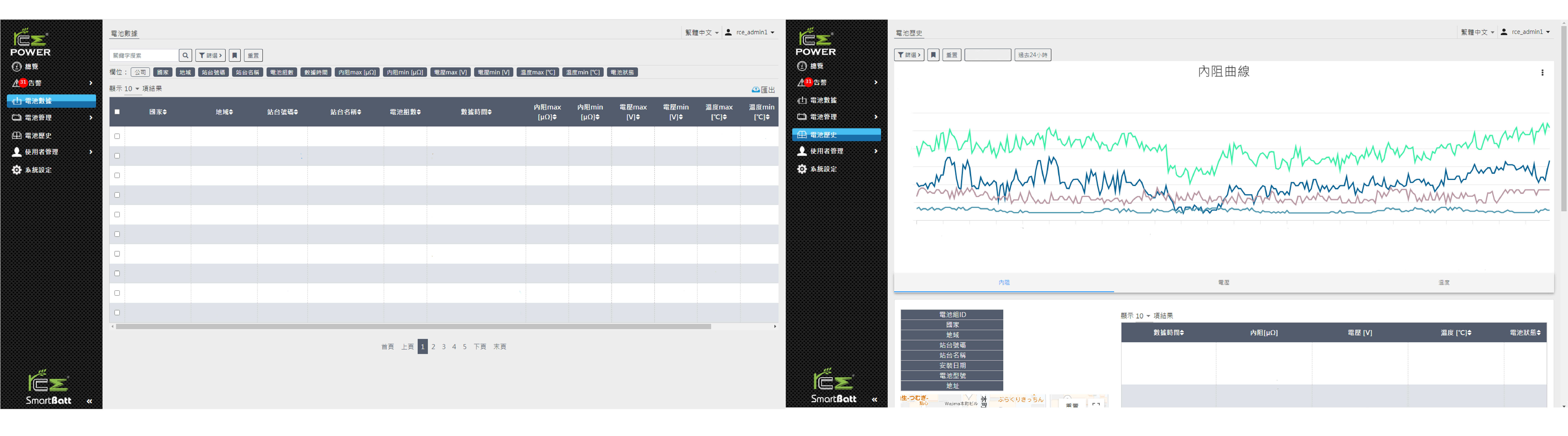1568x436 pixels.
Task: Go to page 5 in pagination
Action: click(465, 347)
